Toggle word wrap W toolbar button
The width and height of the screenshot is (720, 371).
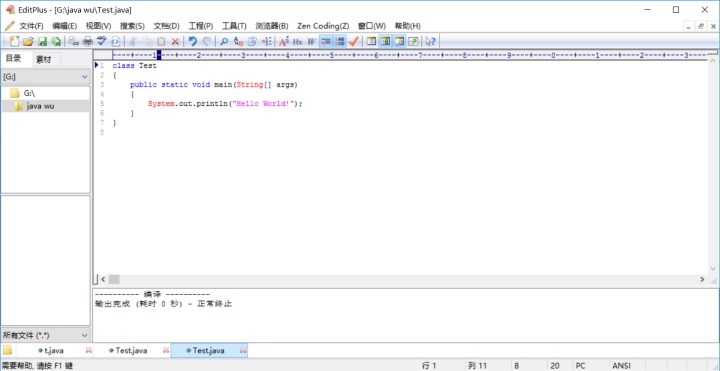(x=312, y=41)
